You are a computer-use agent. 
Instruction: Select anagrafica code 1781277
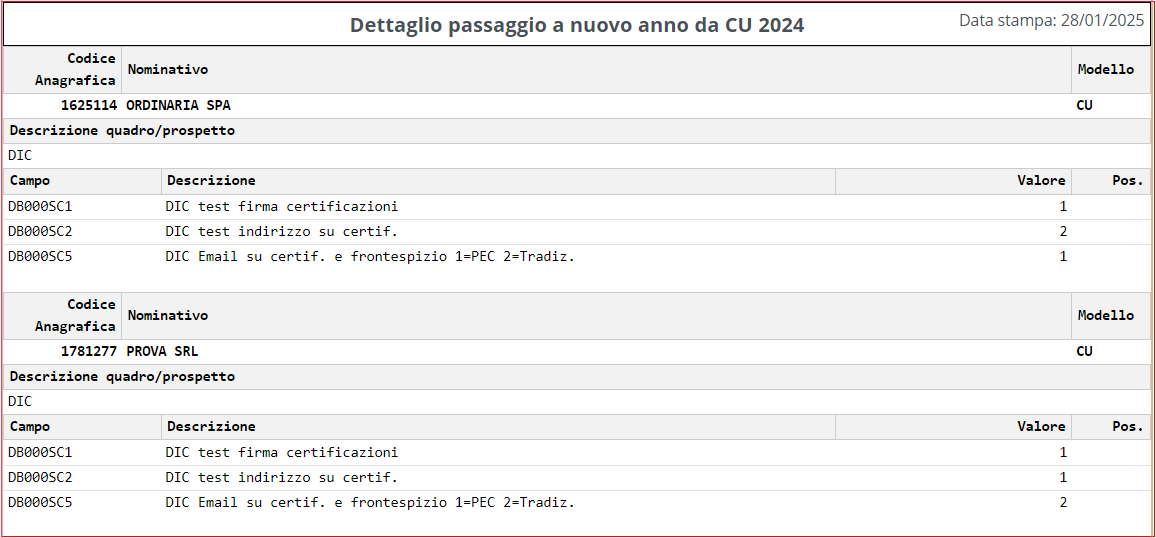[89, 351]
